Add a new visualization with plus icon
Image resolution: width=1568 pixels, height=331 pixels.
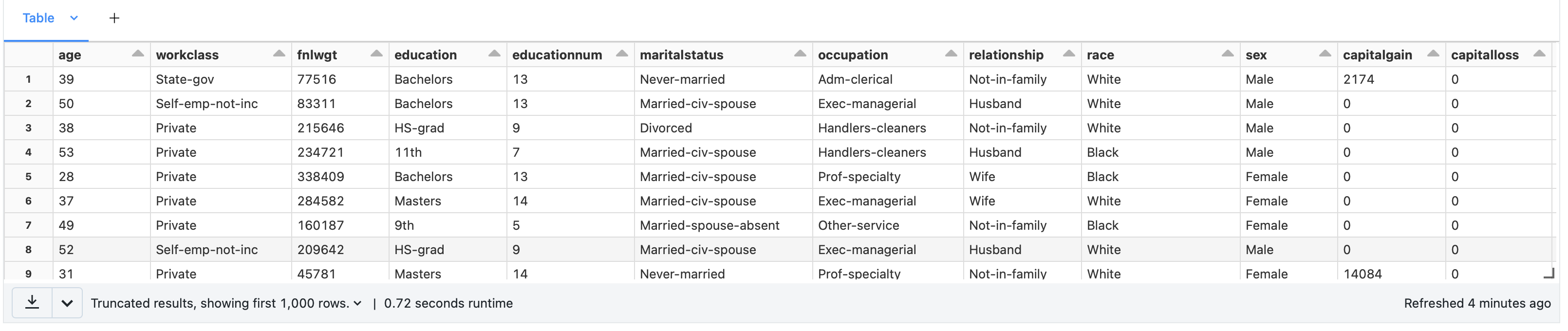click(114, 18)
